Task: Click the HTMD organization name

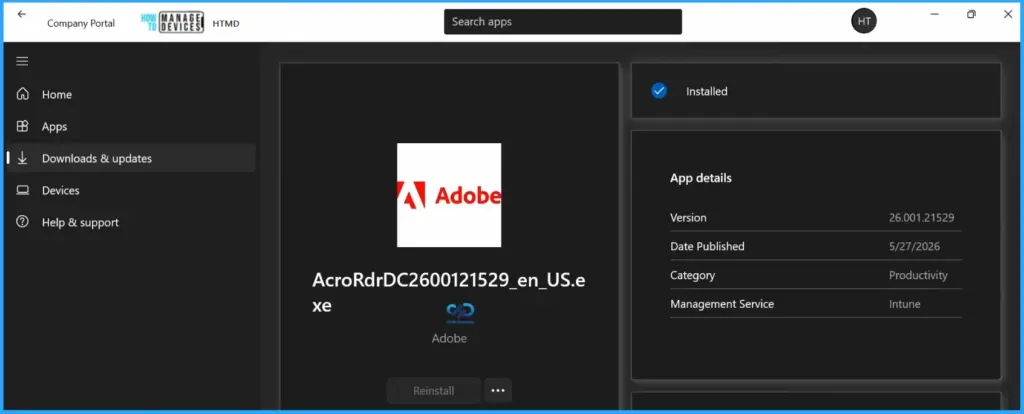Action: click(x=226, y=23)
